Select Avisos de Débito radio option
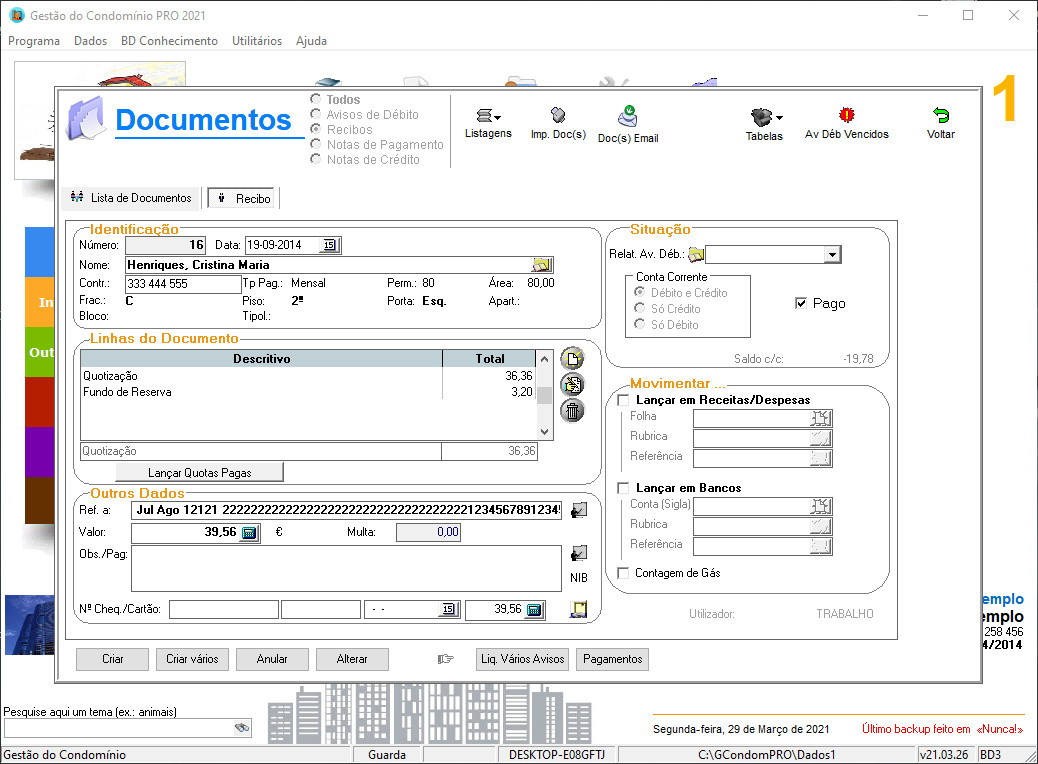Image resolution: width=1038 pixels, height=764 pixels. point(316,115)
